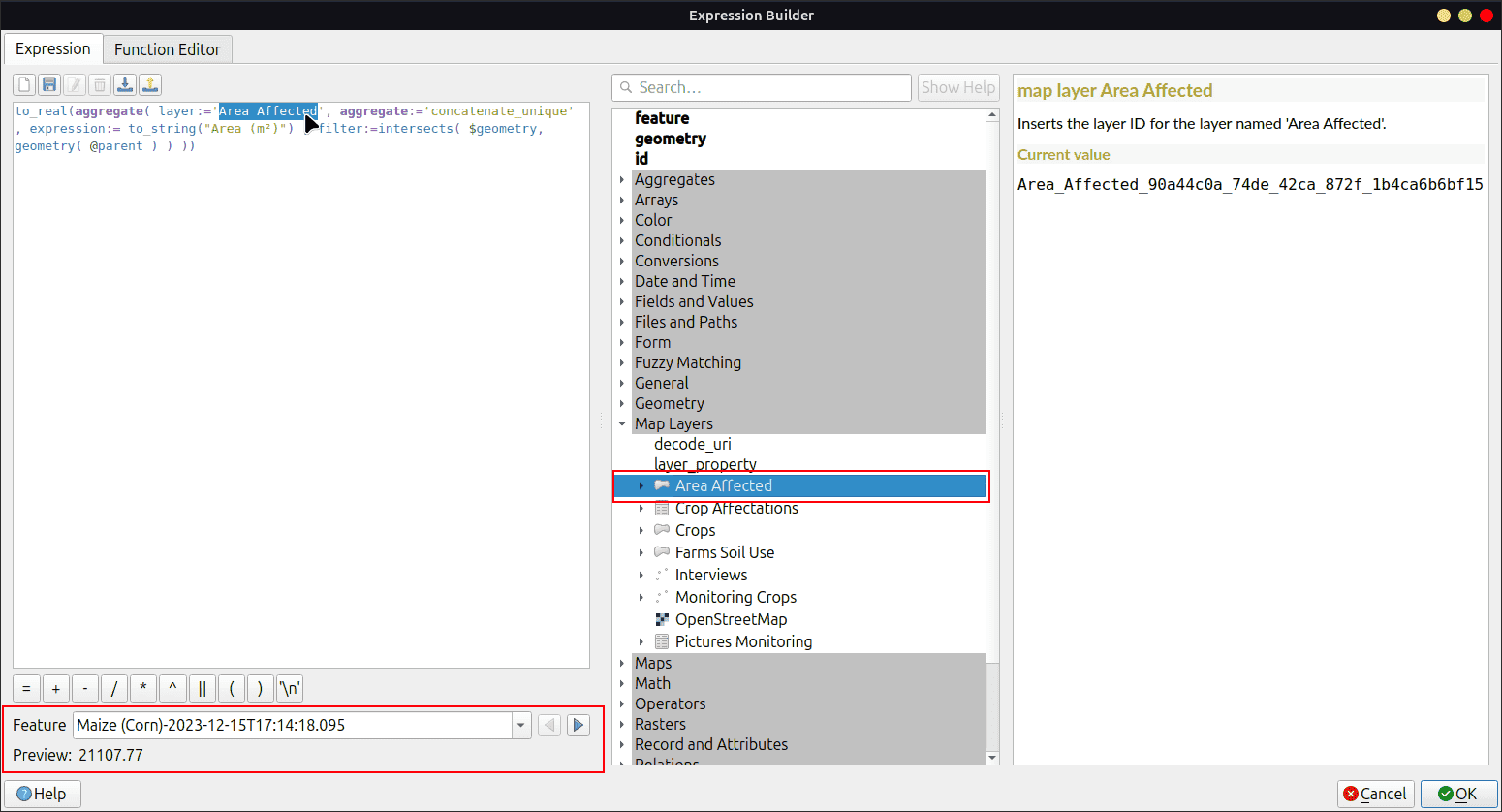Insert the string concatenation || operator

[202, 689]
